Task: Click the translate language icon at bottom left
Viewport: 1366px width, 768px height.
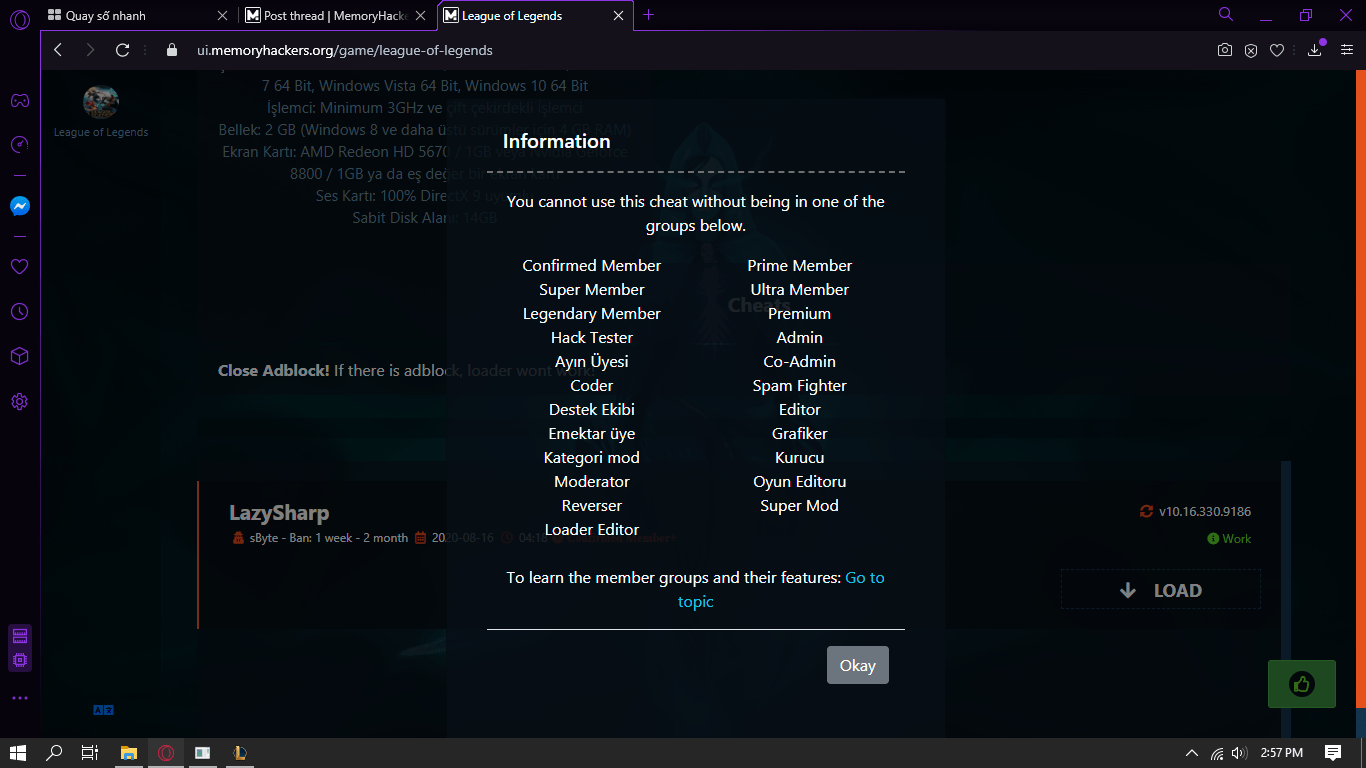Action: tap(104, 710)
